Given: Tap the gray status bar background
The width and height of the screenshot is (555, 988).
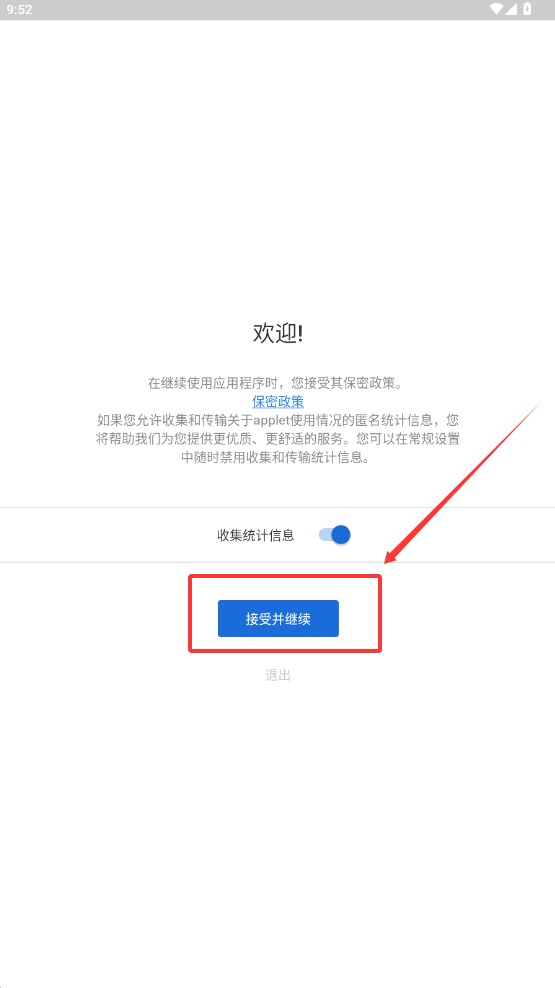Looking at the screenshot, I should pyautogui.click(x=252, y=9).
